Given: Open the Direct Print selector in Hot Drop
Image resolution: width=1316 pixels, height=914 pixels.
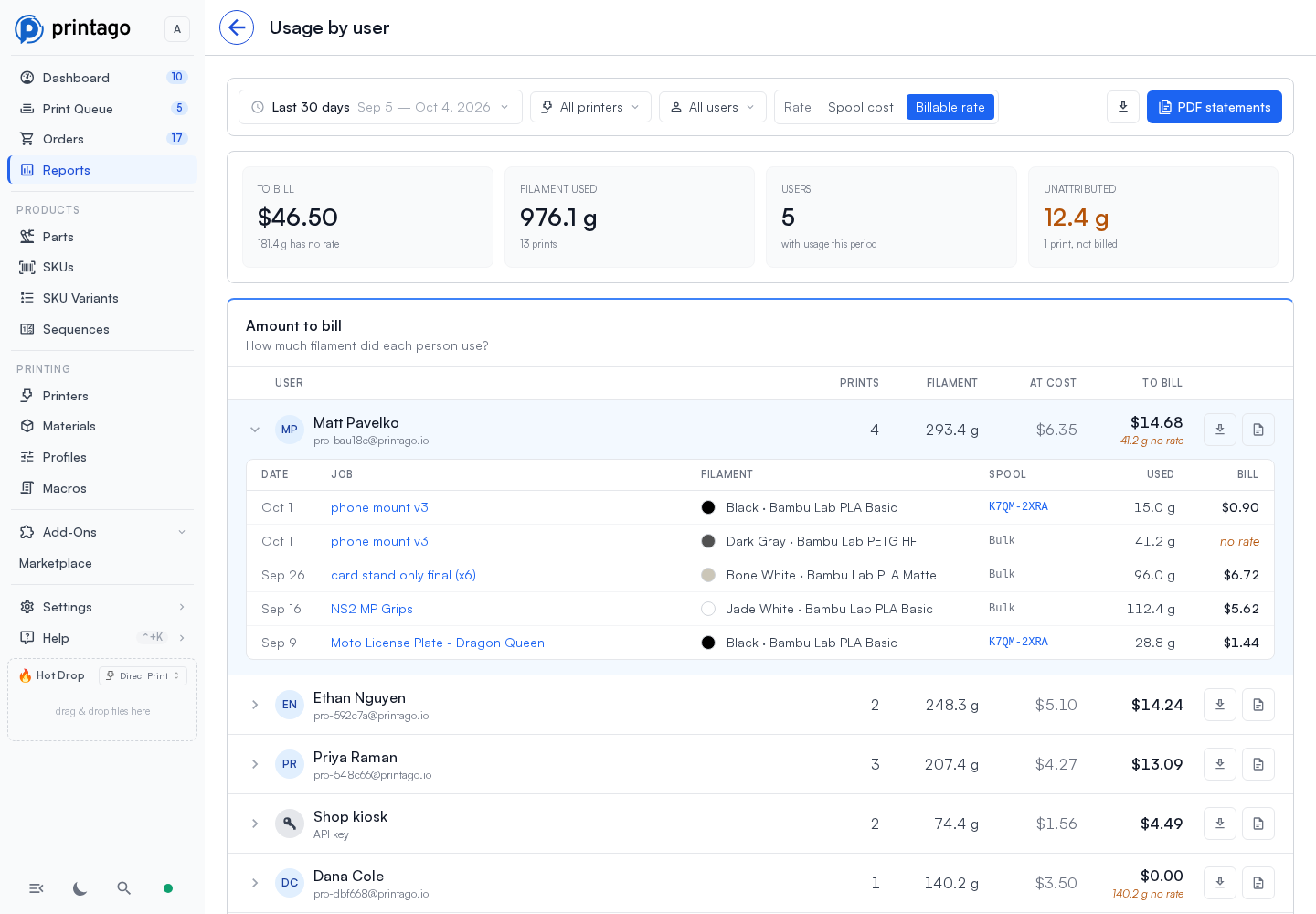Looking at the screenshot, I should tap(143, 675).
